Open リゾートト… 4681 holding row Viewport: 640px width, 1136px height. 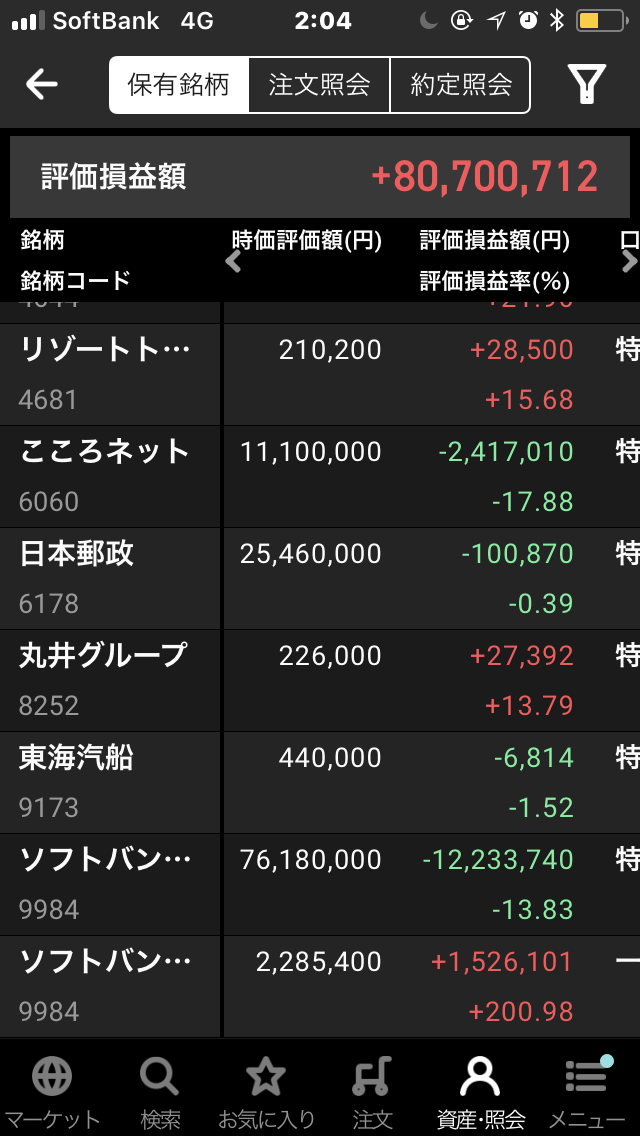(x=320, y=375)
